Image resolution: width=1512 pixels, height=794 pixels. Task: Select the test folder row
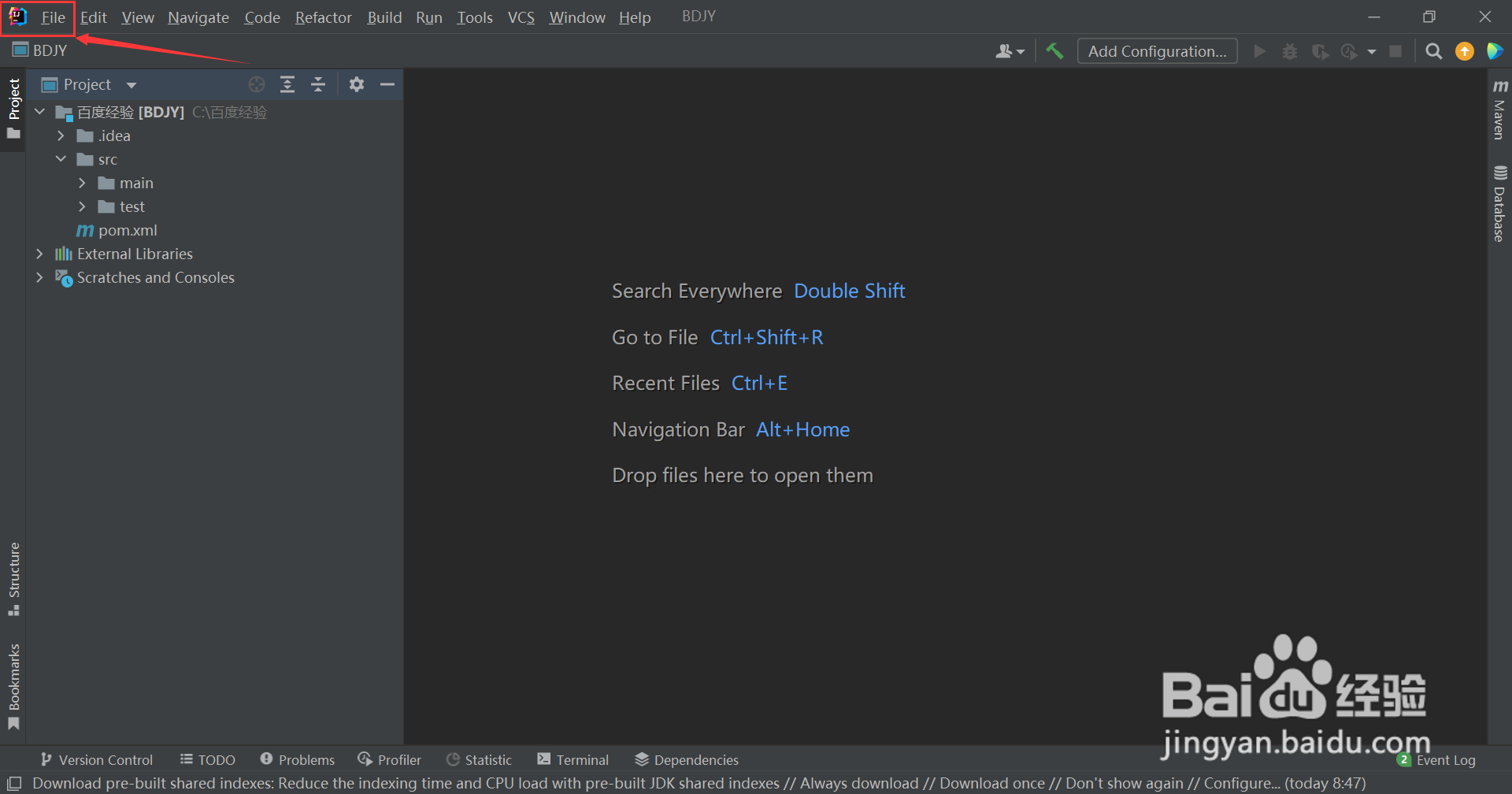pyautogui.click(x=214, y=206)
